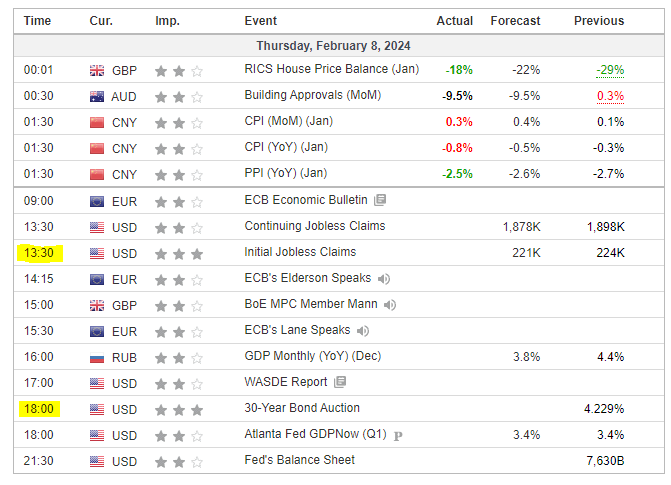Click the importance stars for Initial Jobless Claims
This screenshot has height=485, width=671.
pyautogui.click(x=178, y=253)
